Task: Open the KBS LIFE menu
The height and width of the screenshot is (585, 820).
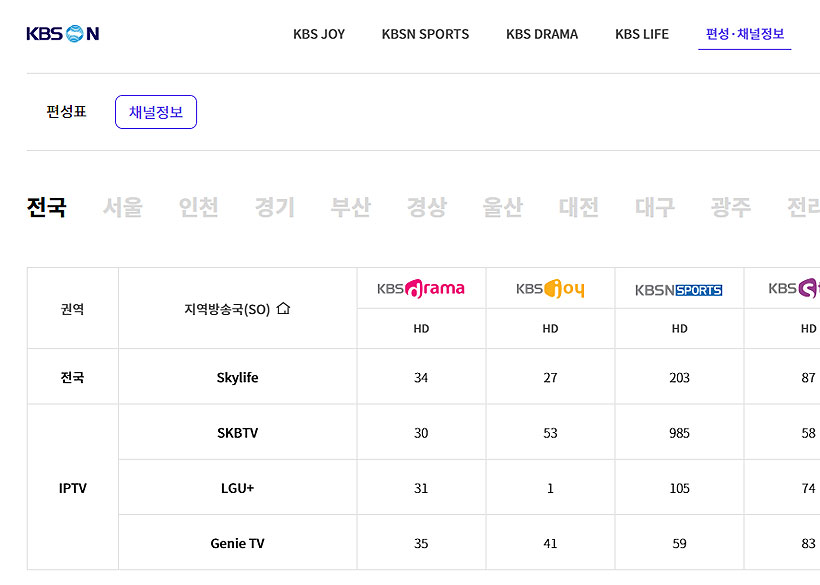Action: coord(642,34)
